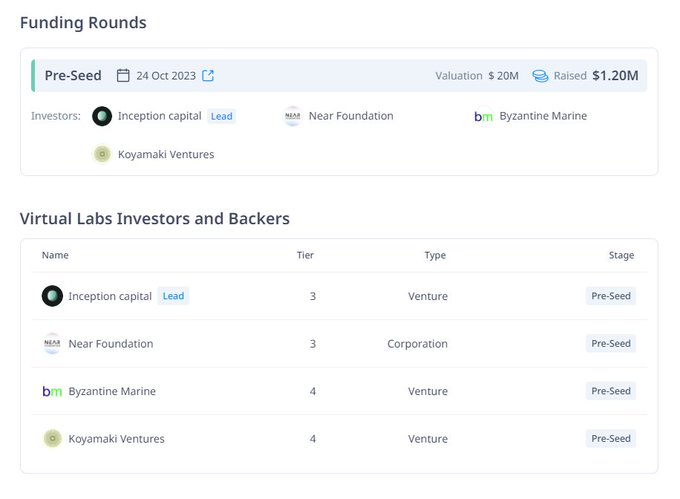
Task: Click Virtual Labs Investors and Backers heading
Action: 155,219
